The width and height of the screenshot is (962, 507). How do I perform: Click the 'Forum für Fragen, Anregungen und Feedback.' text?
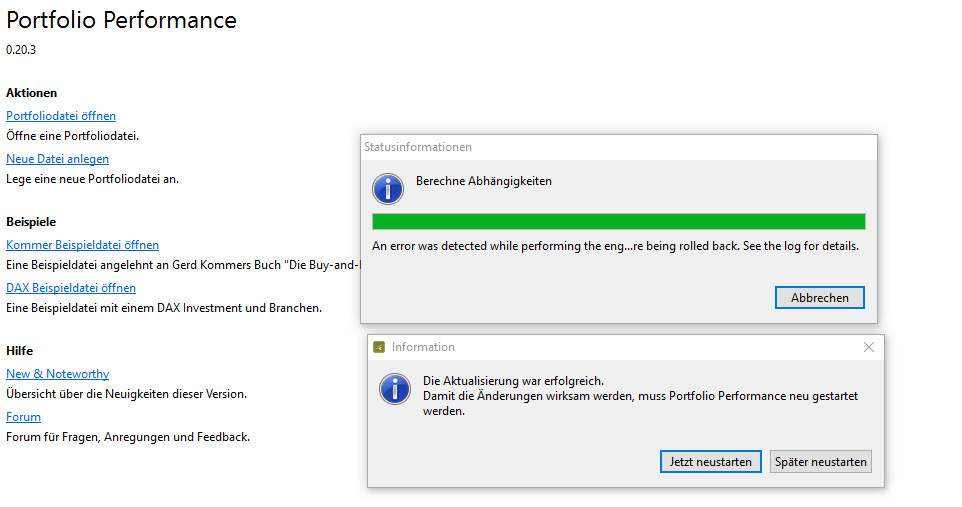tap(128, 436)
